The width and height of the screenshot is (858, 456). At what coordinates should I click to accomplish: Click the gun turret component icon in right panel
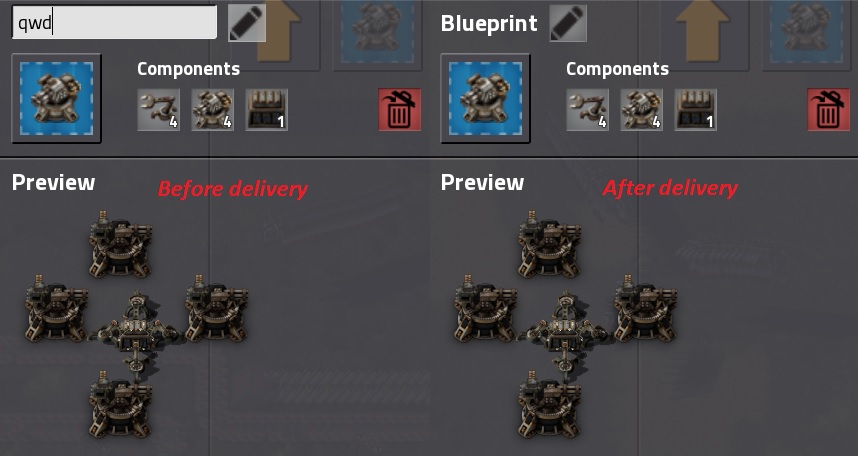pyautogui.click(x=642, y=109)
